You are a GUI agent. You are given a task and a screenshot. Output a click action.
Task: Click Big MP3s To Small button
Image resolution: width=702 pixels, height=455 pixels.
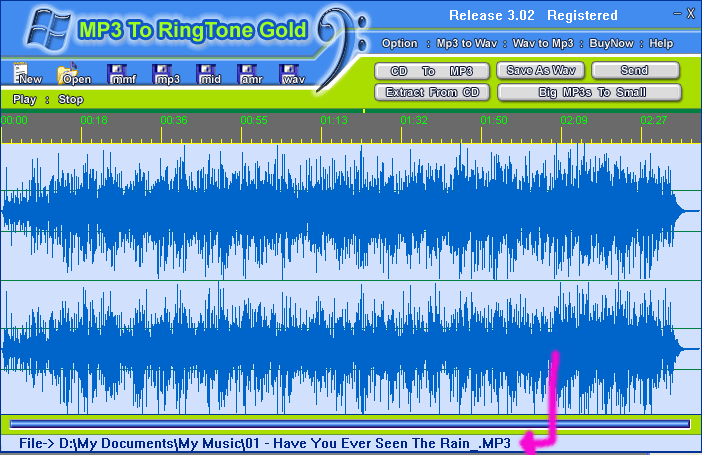tap(590, 92)
